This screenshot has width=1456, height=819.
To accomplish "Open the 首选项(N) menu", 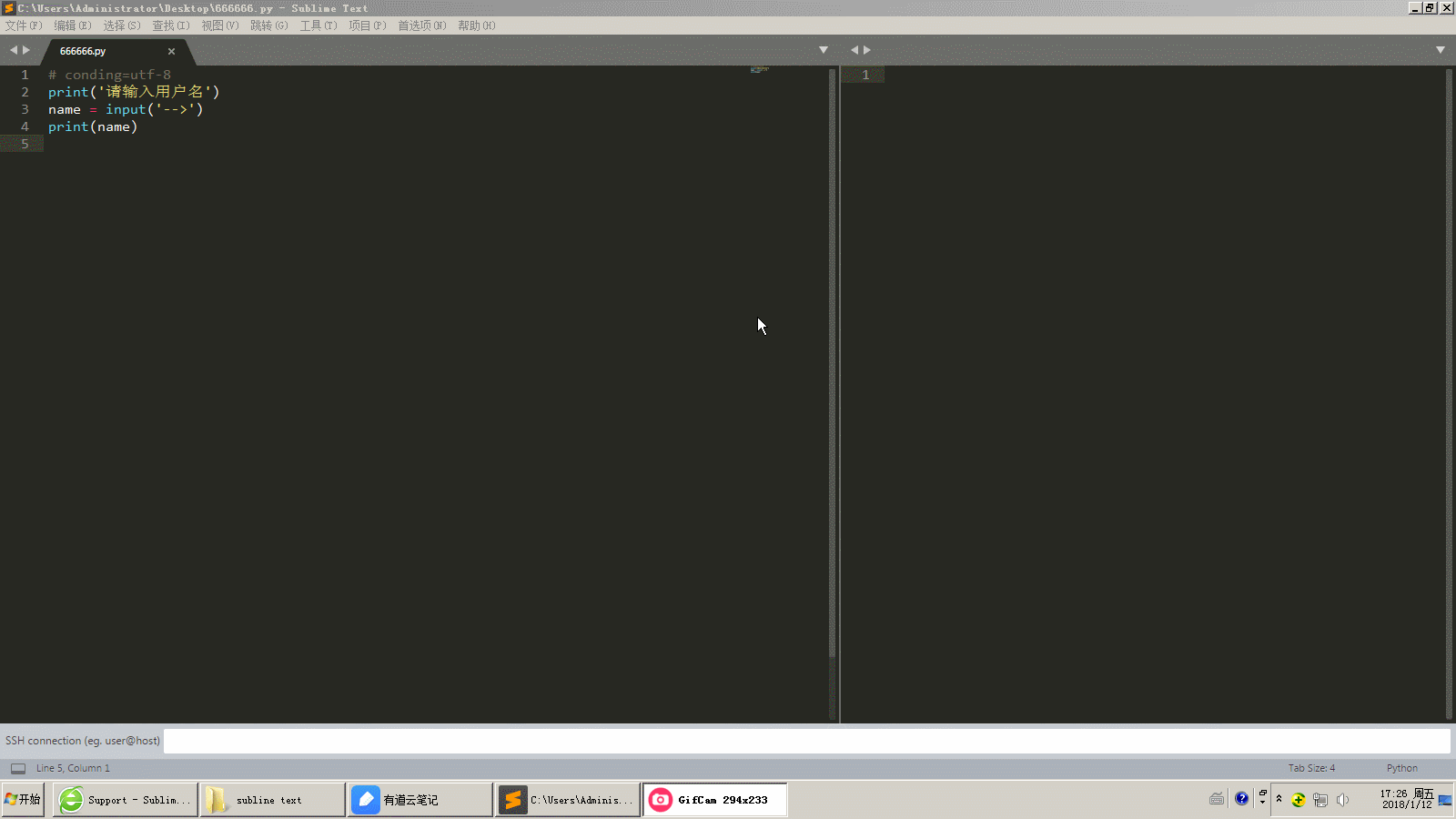I will [420, 25].
